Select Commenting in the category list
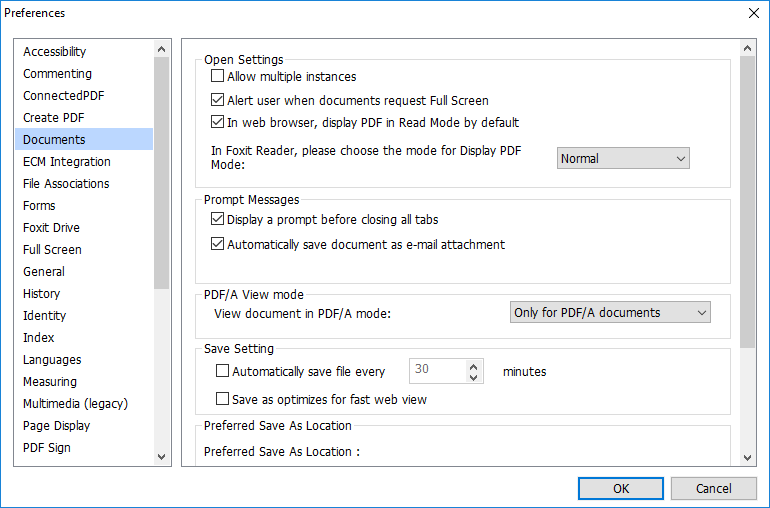770x508 pixels. (57, 74)
